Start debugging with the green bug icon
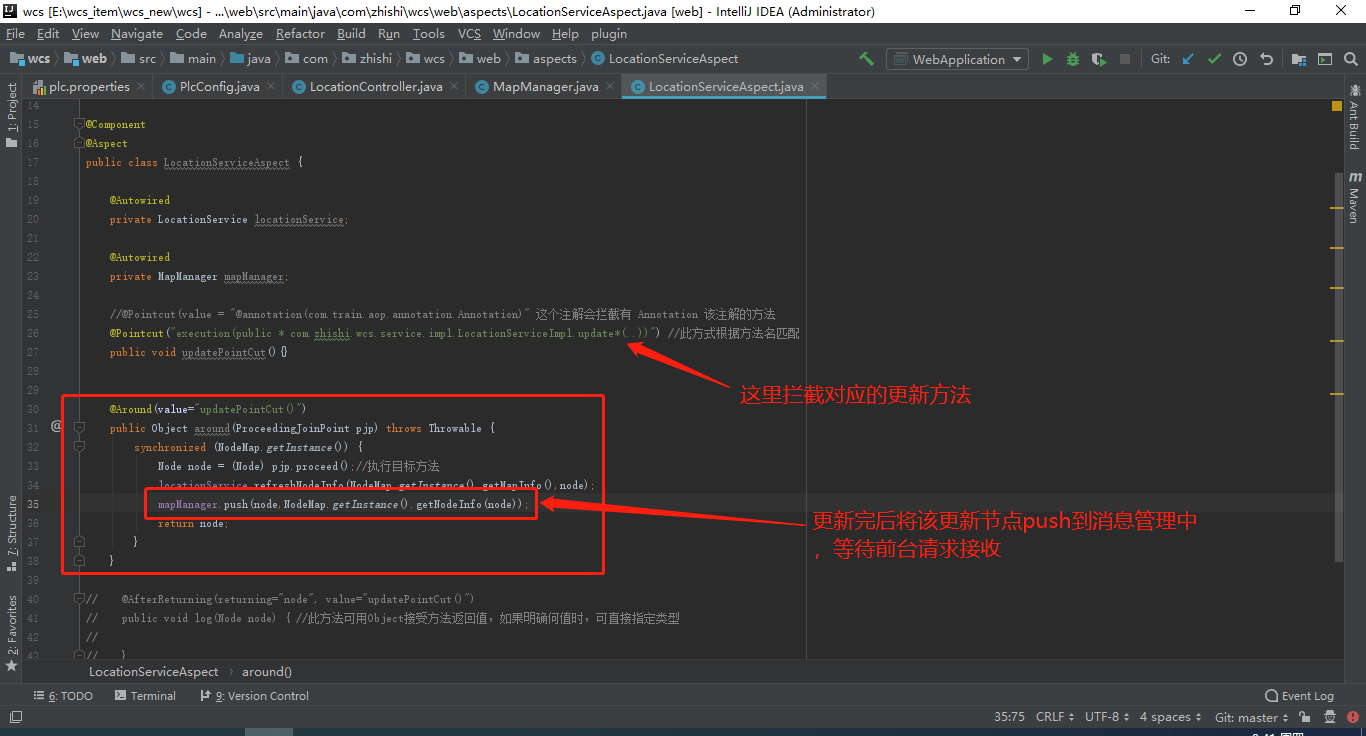Screen dimensions: 1366x736 point(1073,59)
